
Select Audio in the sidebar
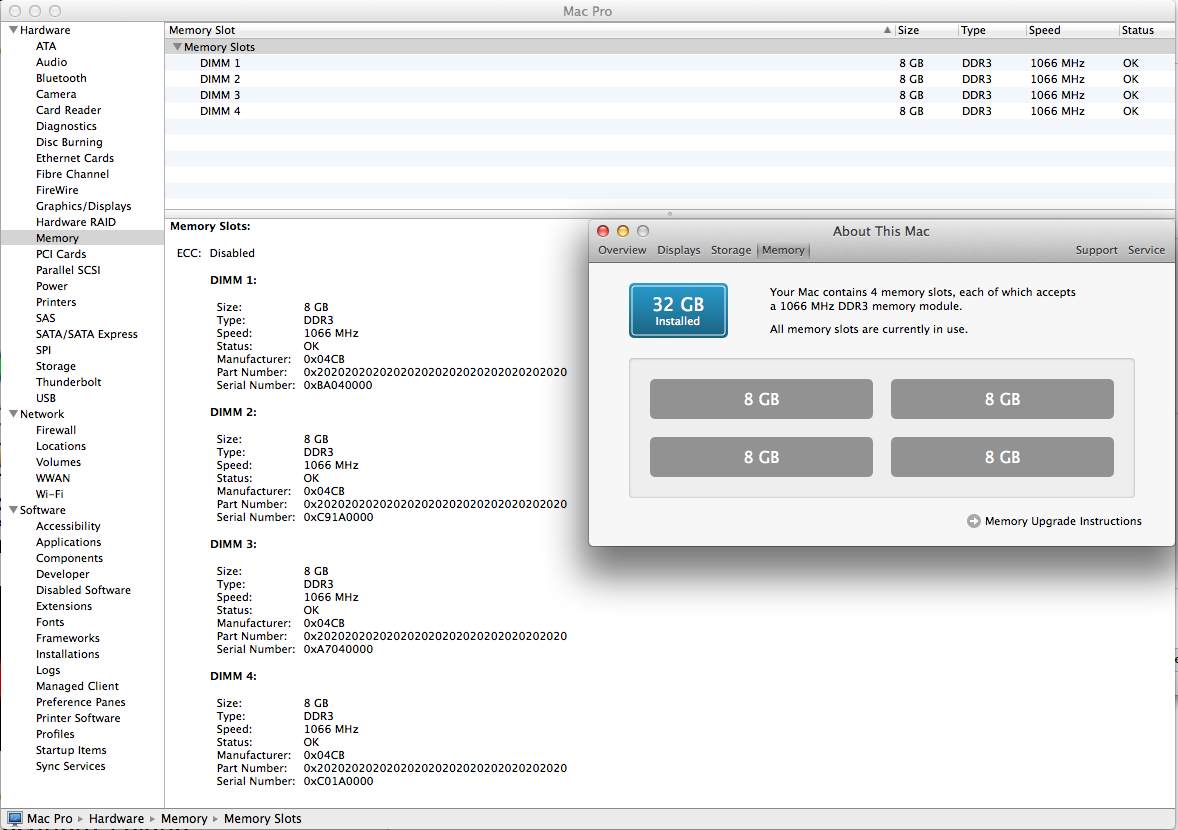51,62
